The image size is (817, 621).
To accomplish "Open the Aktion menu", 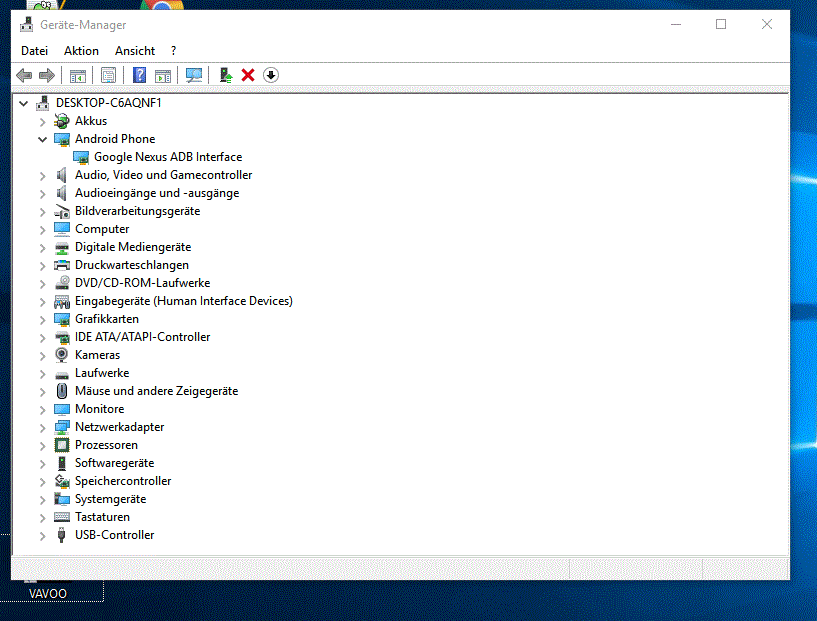I will (81, 51).
